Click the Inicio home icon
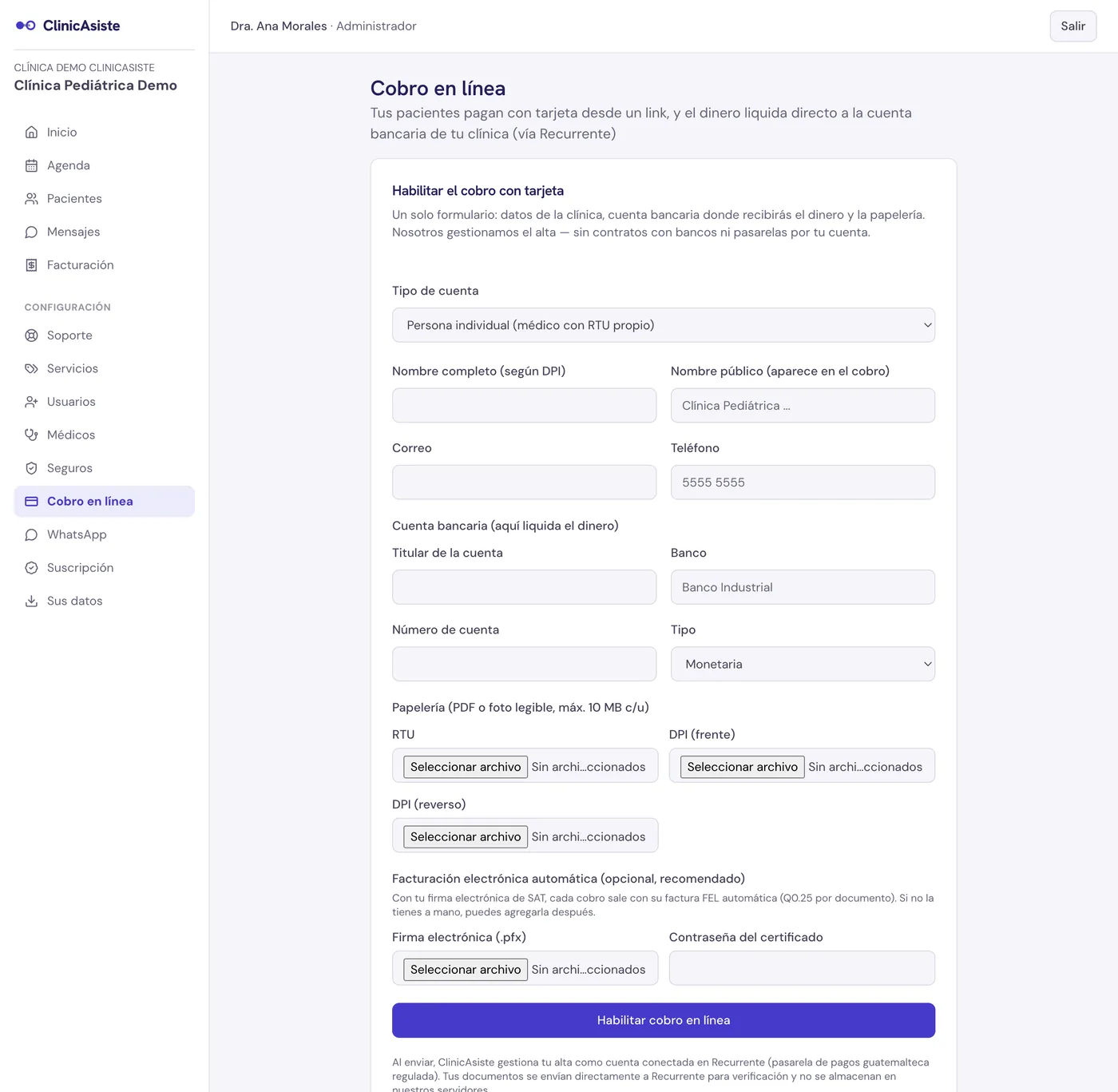This screenshot has width=1118, height=1092. click(31, 133)
